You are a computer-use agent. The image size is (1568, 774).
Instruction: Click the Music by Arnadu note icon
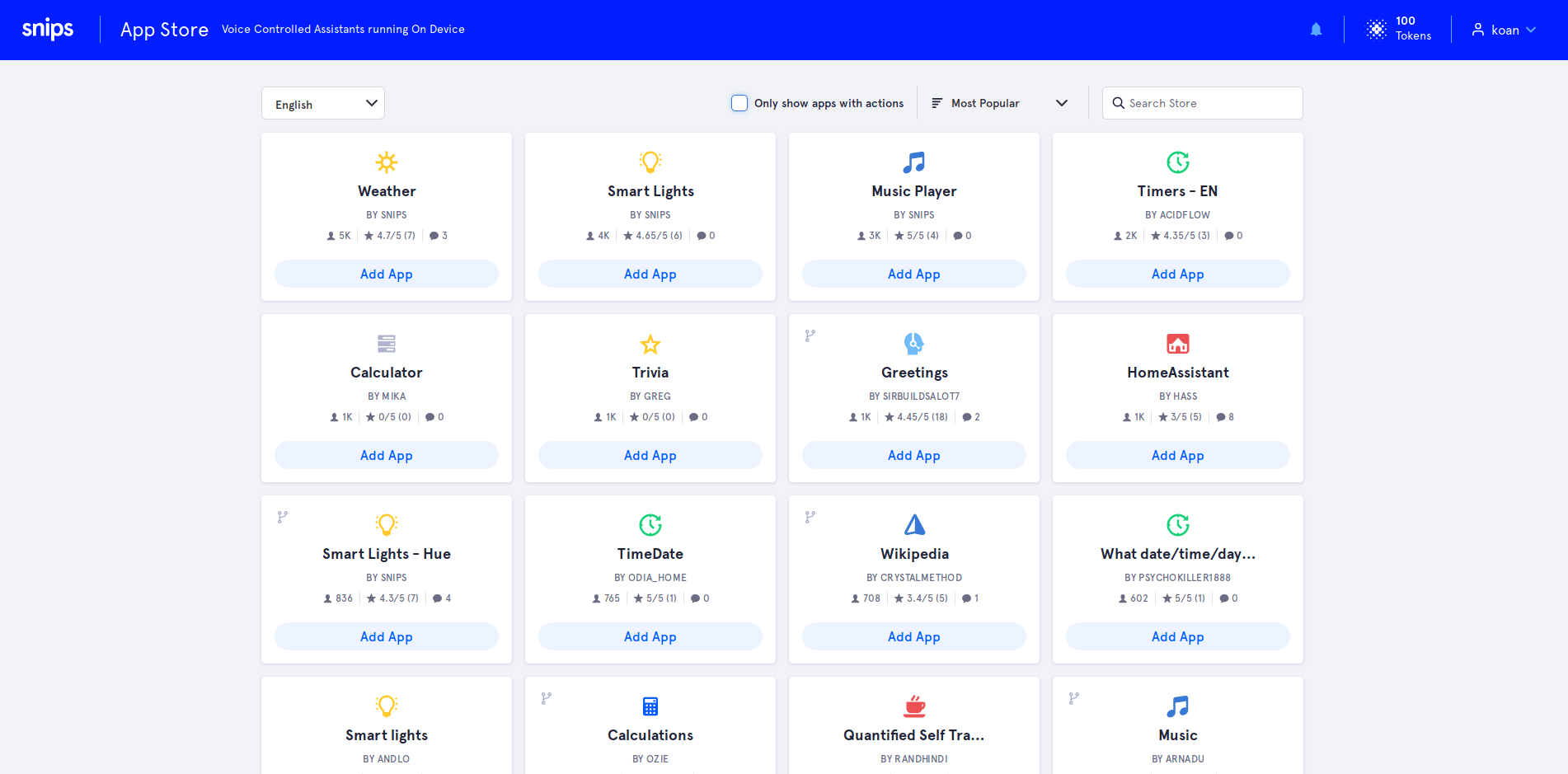1178,706
